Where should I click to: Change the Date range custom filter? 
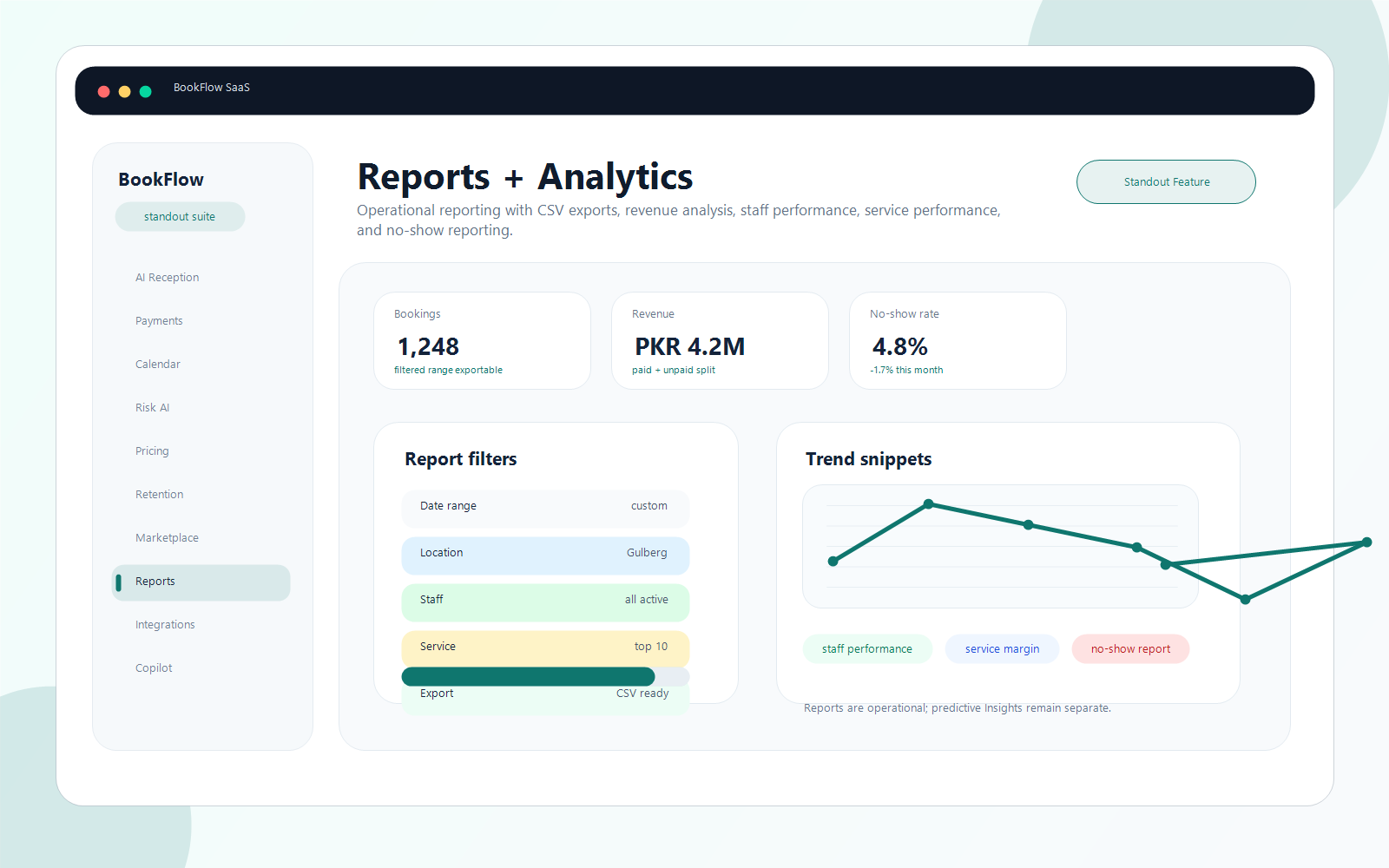coord(545,509)
